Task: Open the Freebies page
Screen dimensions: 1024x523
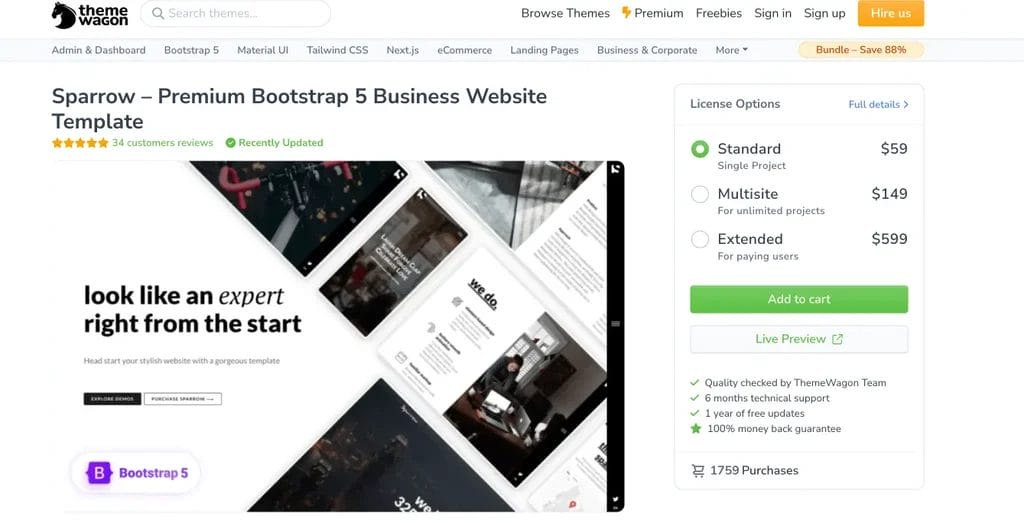Action: pyautogui.click(x=718, y=13)
